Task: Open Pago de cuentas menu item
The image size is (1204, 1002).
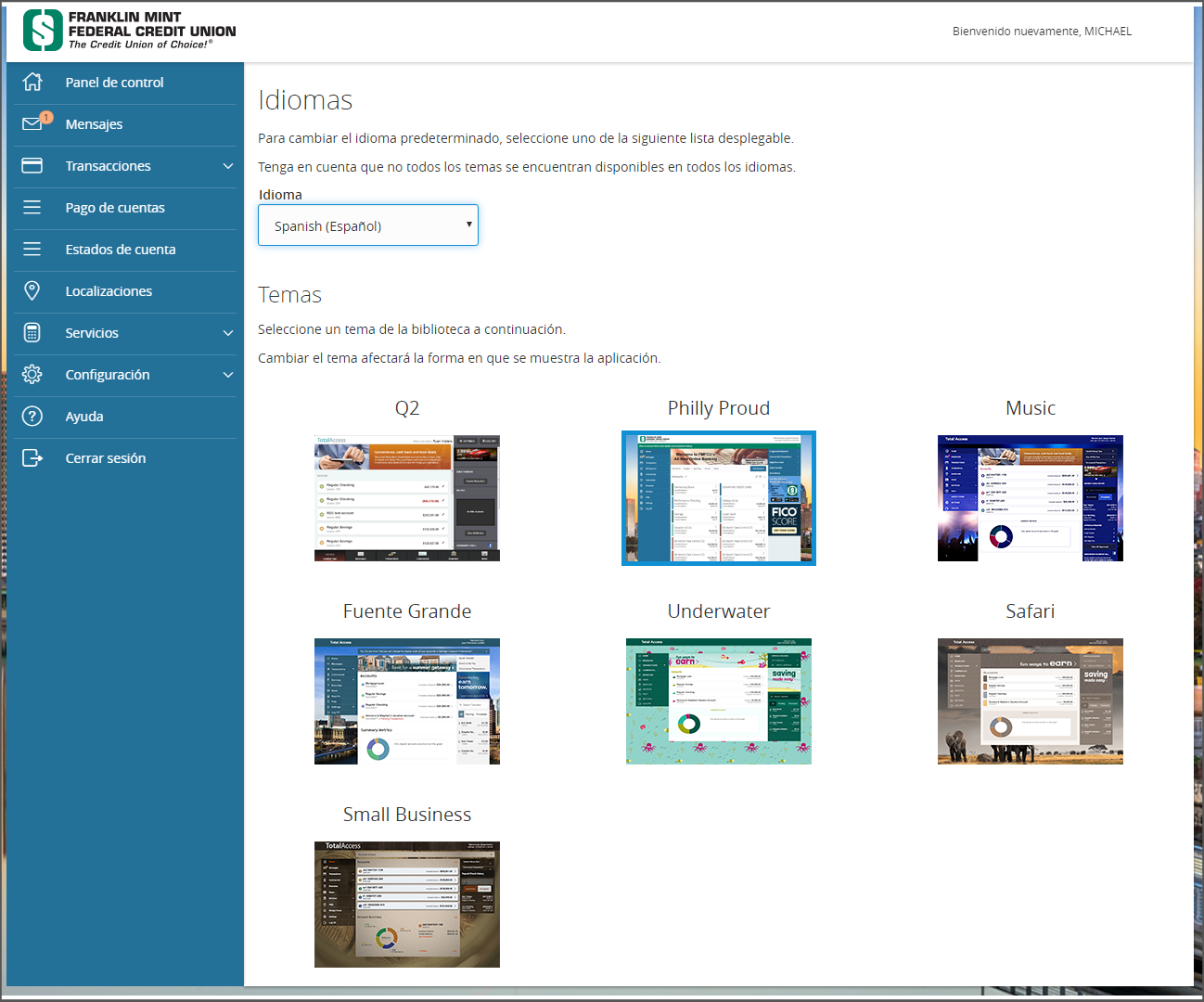Action: [x=115, y=208]
